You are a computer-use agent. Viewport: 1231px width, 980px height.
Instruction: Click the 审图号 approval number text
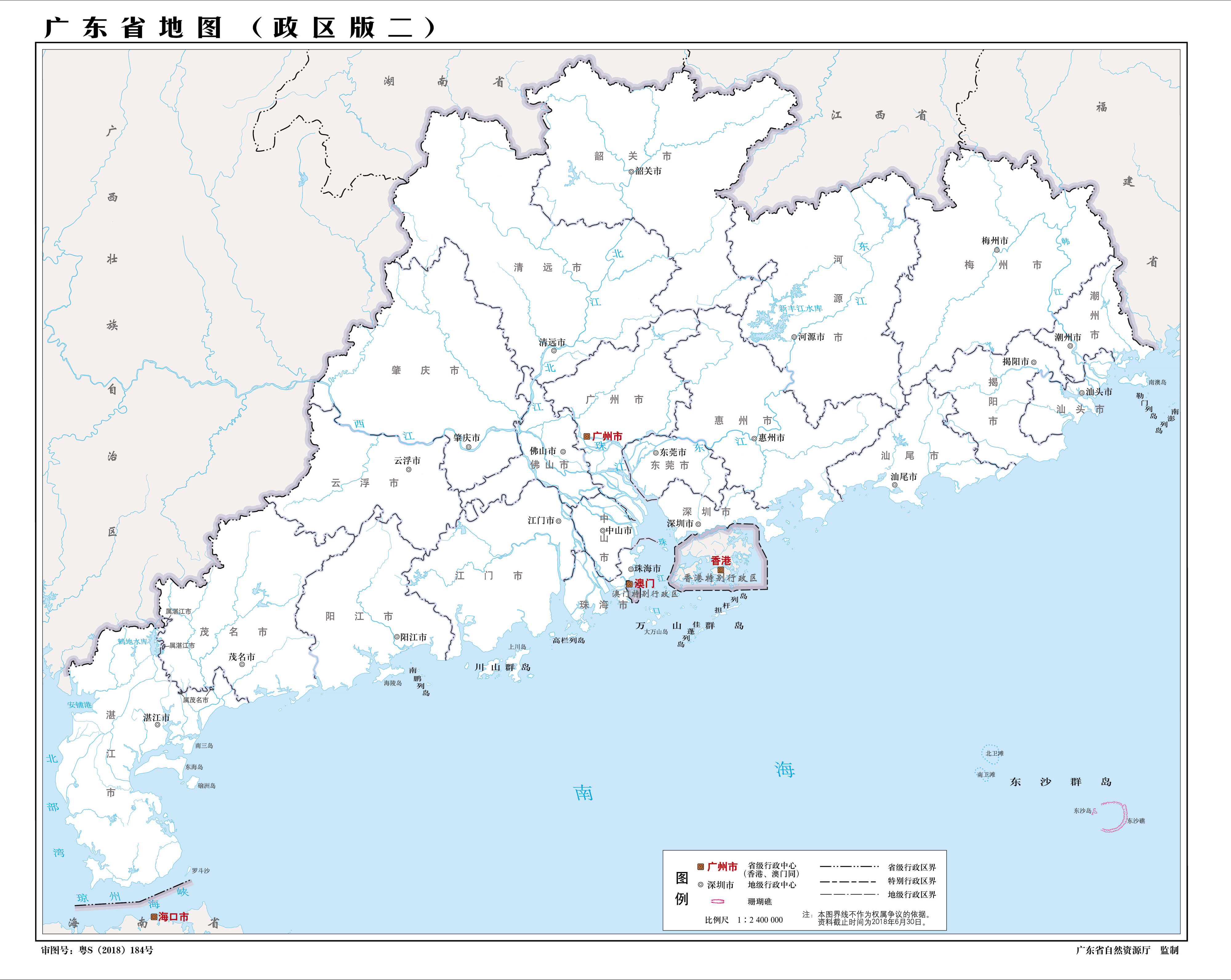coord(97,950)
